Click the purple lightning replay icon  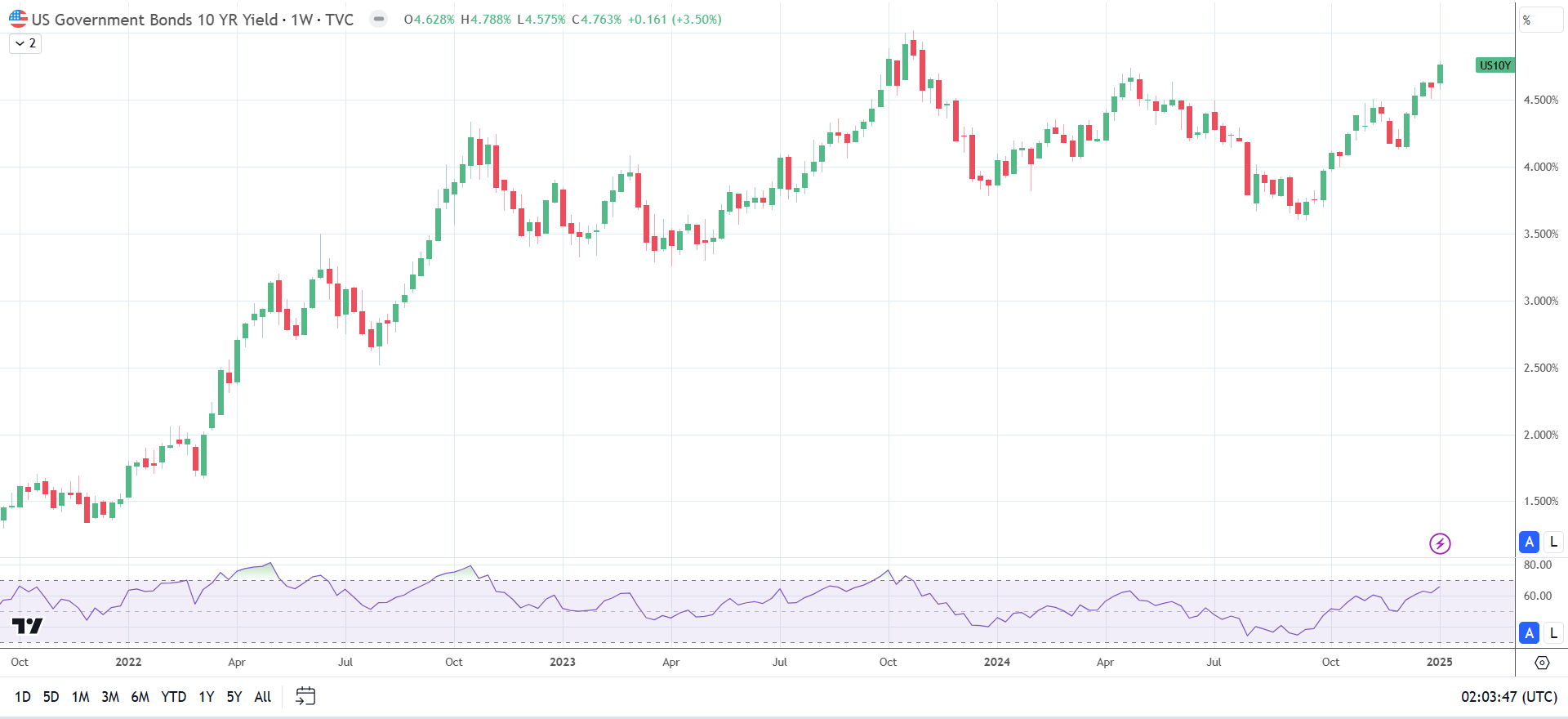click(x=1440, y=543)
